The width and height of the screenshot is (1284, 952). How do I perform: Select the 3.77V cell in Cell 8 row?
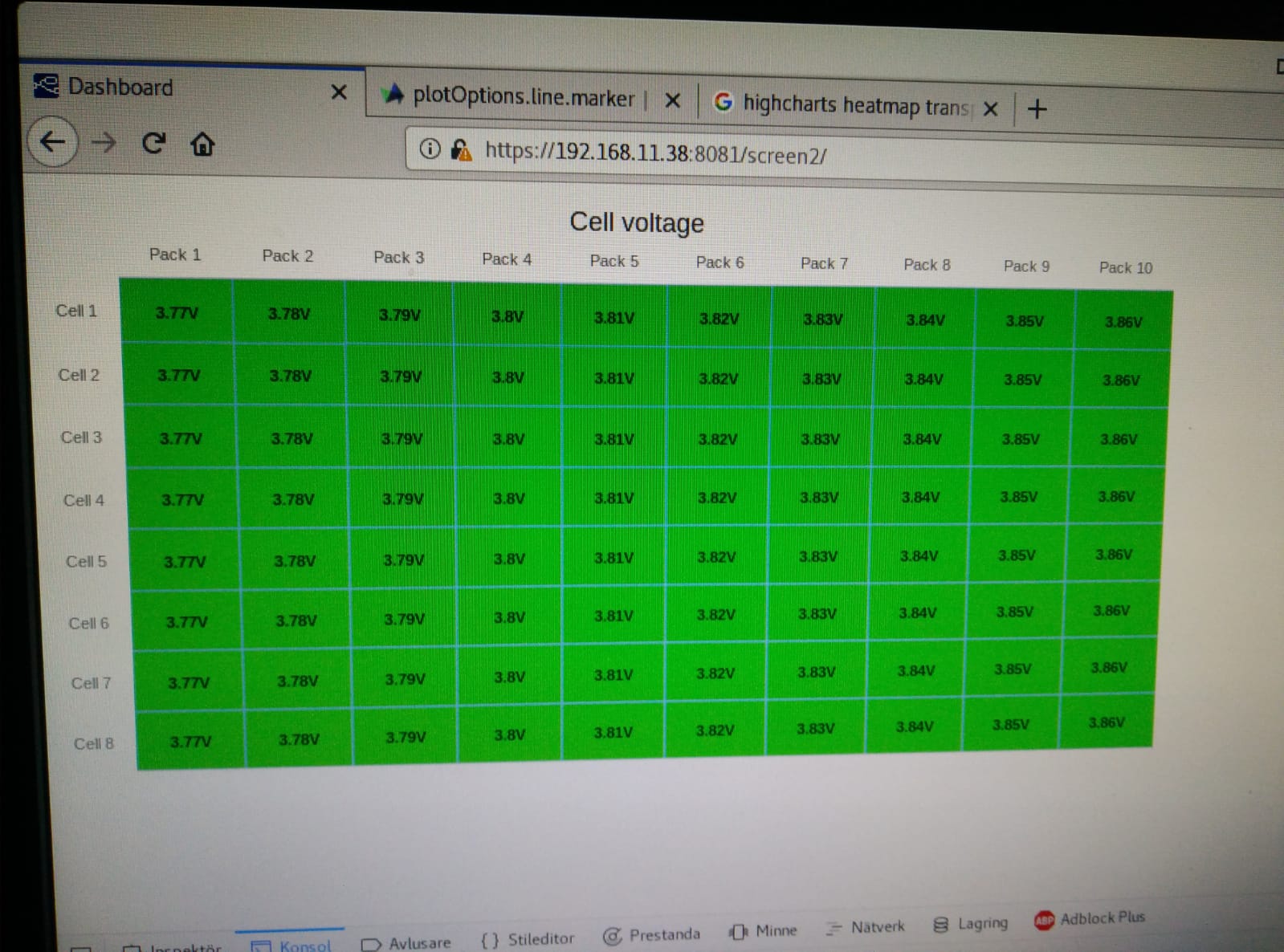coord(190,742)
